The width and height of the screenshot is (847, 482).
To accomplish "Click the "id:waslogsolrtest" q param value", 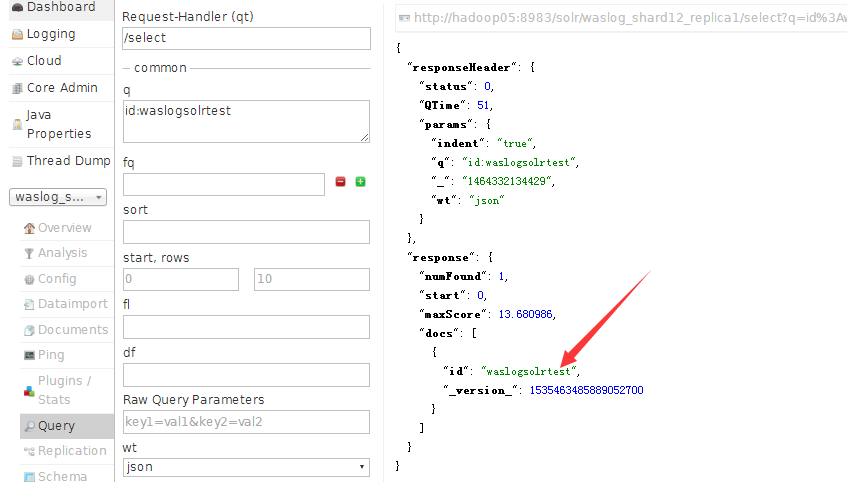I will 519,163.
